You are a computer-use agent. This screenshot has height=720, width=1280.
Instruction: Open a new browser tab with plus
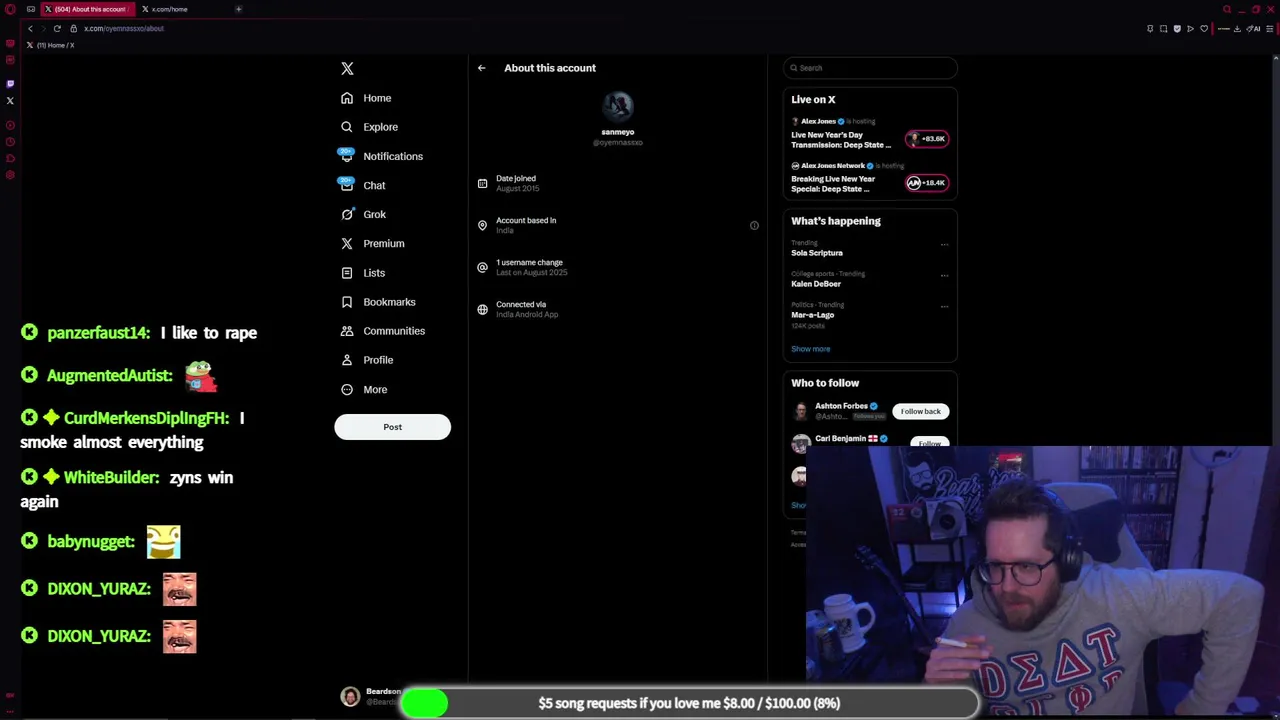click(x=238, y=9)
